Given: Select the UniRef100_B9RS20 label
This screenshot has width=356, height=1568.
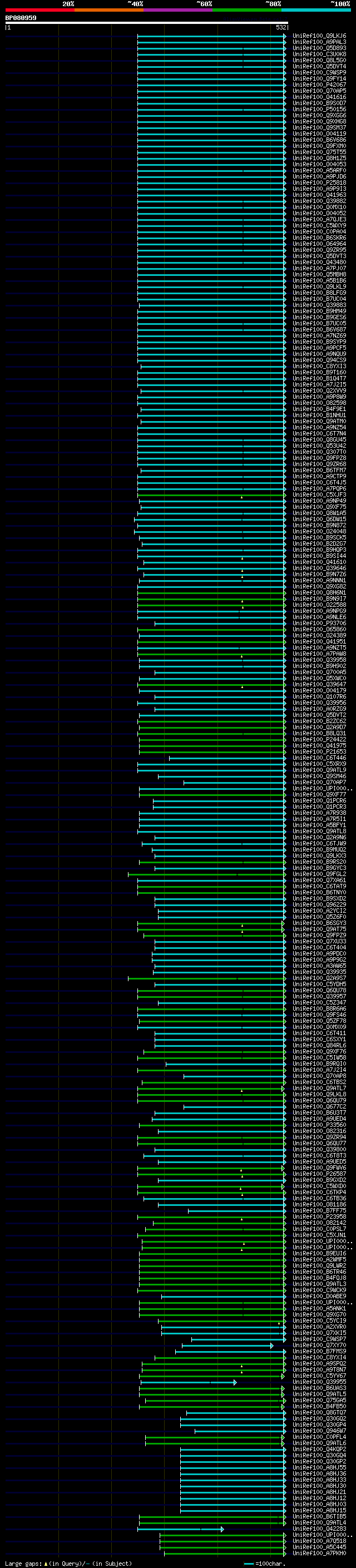Looking at the screenshot, I should (319, 862).
